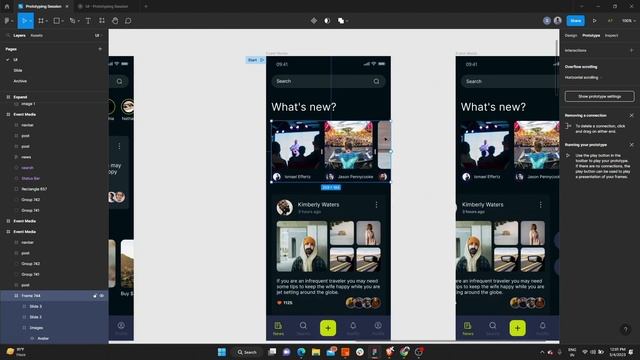Screen dimensions: 640x360
Task: Open the Kimberly Waters post kebab menu
Action: 376,204
